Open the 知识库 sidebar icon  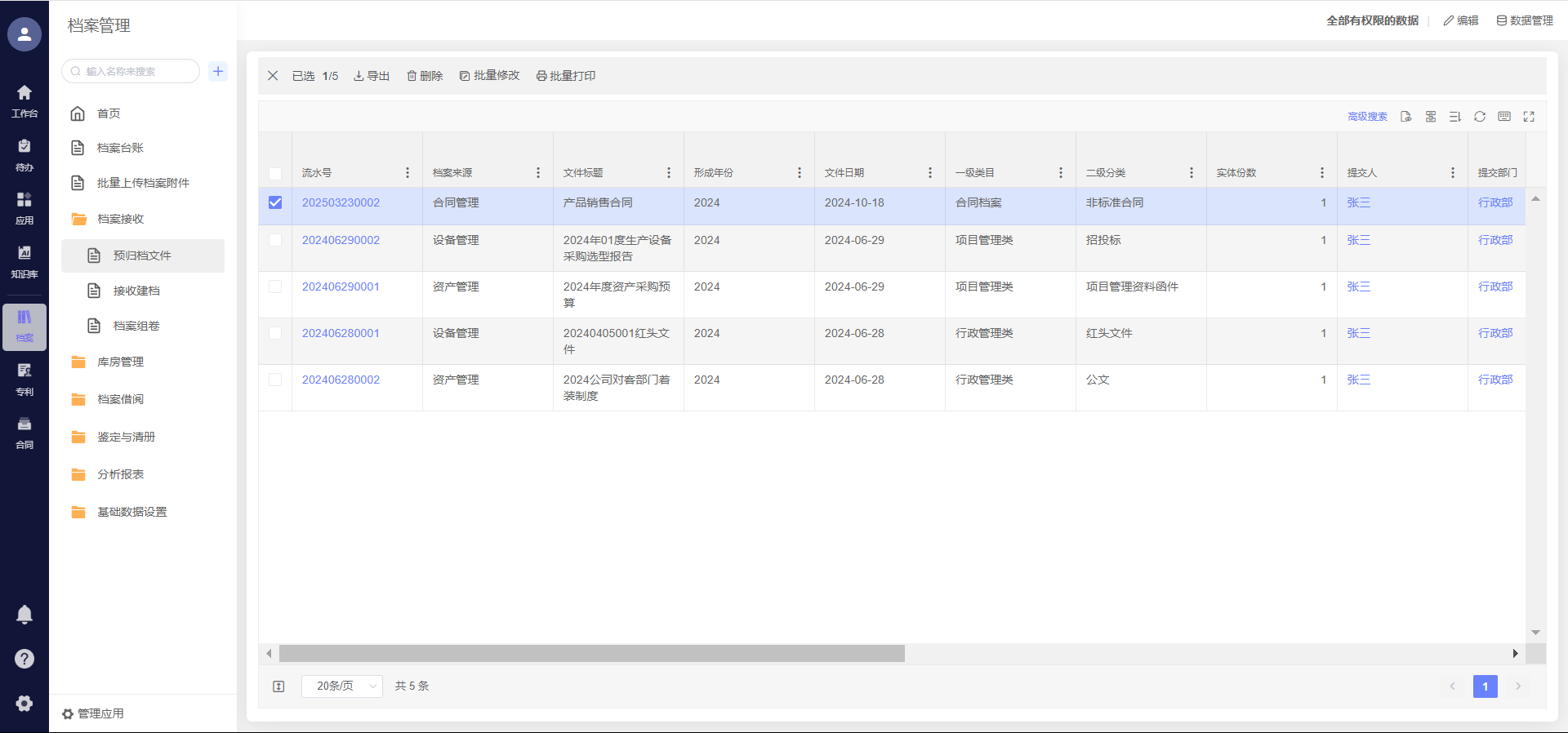coord(24,260)
